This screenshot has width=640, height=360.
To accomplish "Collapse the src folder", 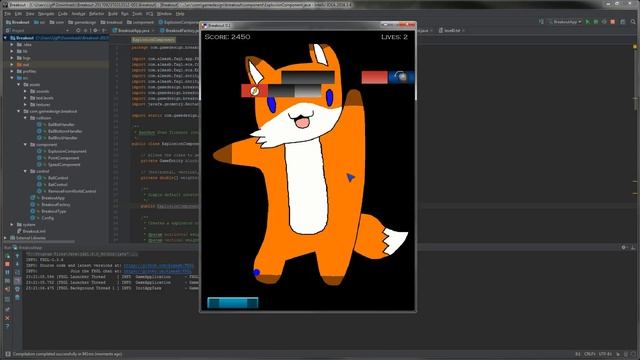I will click(x=12, y=78).
